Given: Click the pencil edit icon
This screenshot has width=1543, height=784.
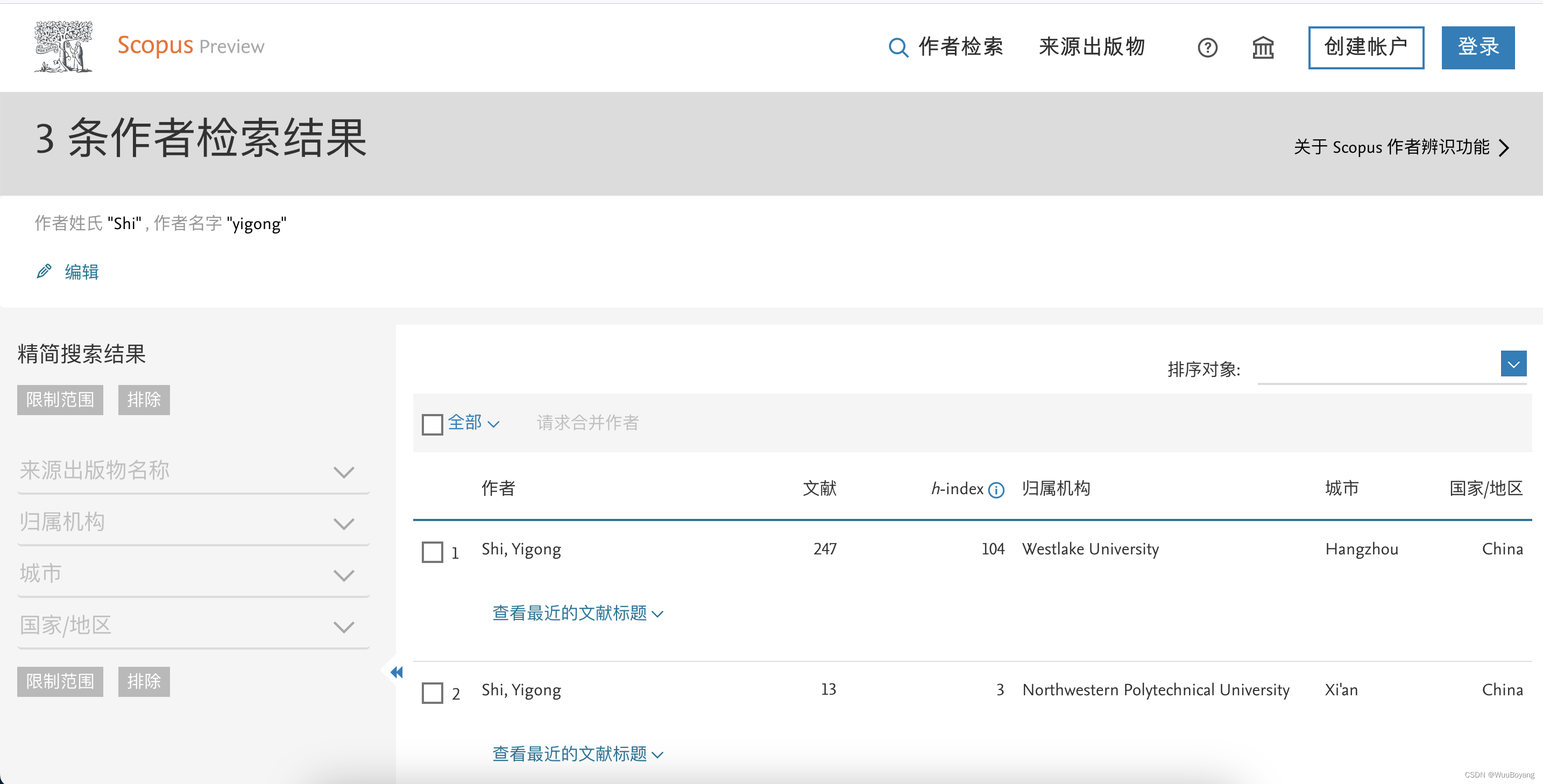Looking at the screenshot, I should pyautogui.click(x=44, y=272).
